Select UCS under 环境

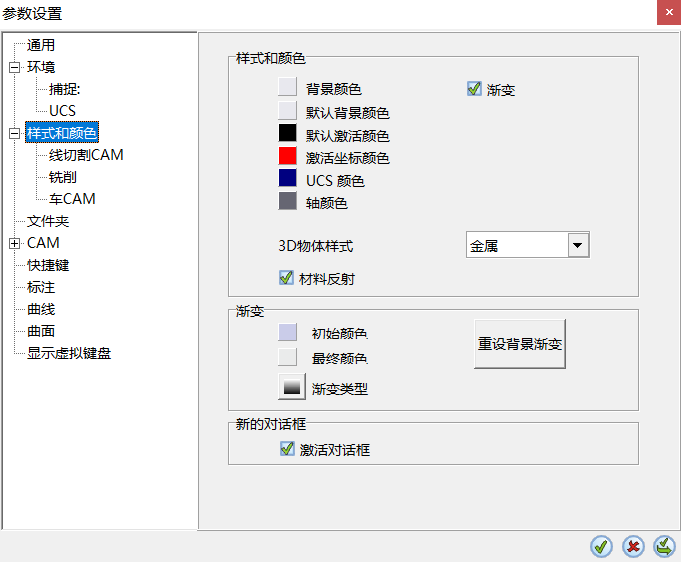63,111
